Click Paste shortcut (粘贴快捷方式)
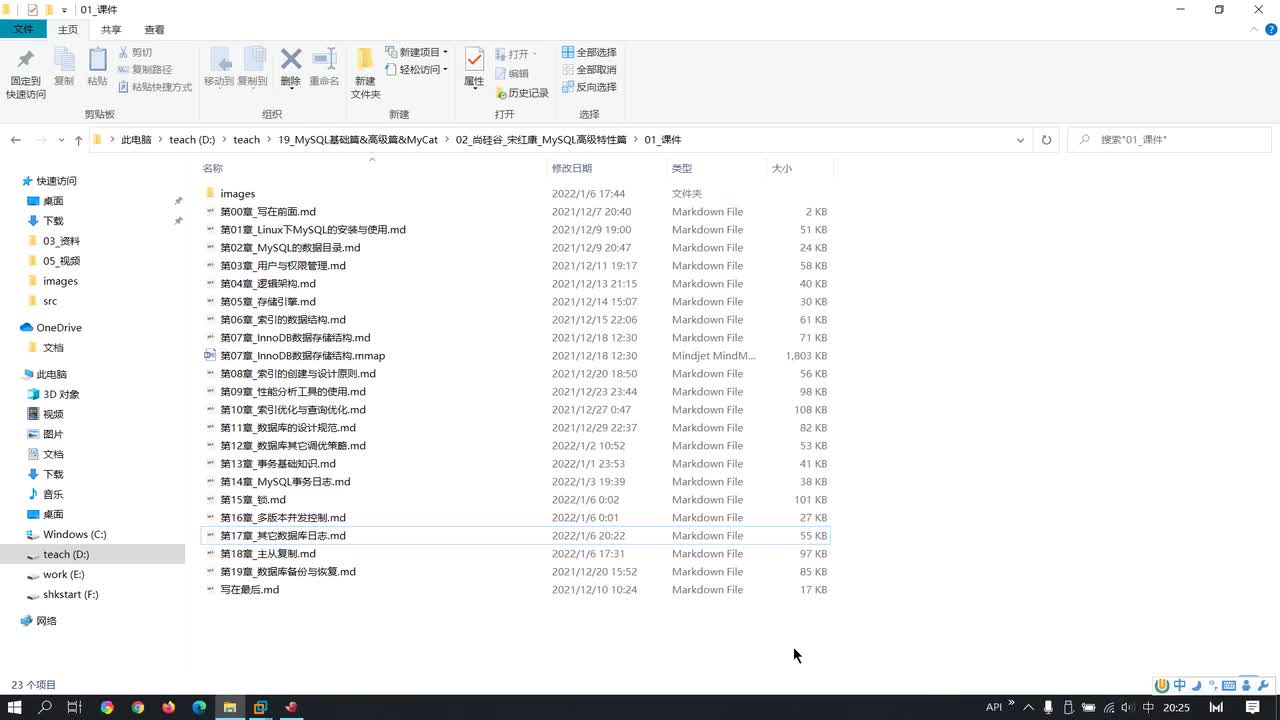 point(155,87)
